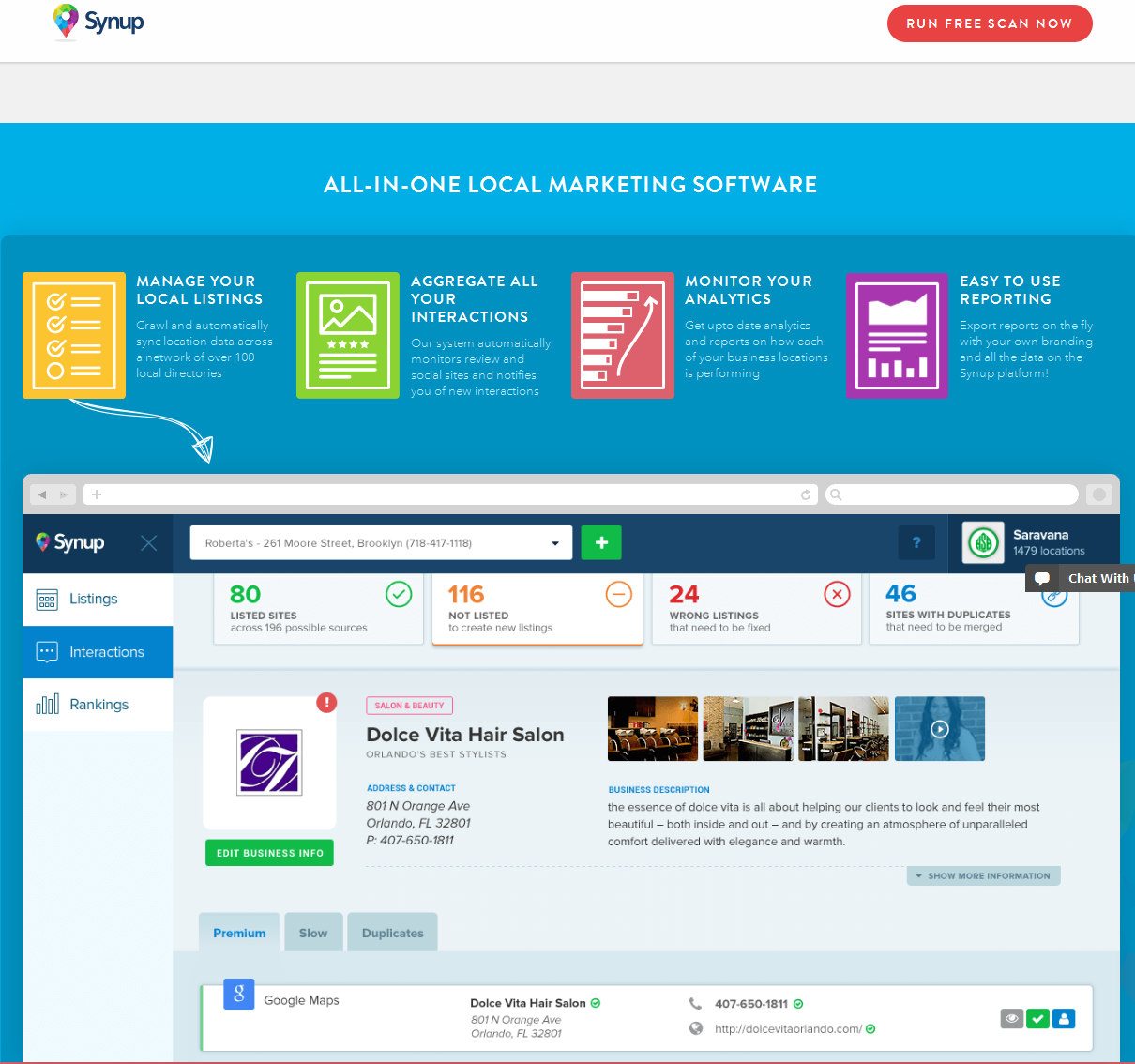Screen dimensions: 1135x1064
Task: Click the Monitor Your Analytics red chart icon
Action: point(623,336)
